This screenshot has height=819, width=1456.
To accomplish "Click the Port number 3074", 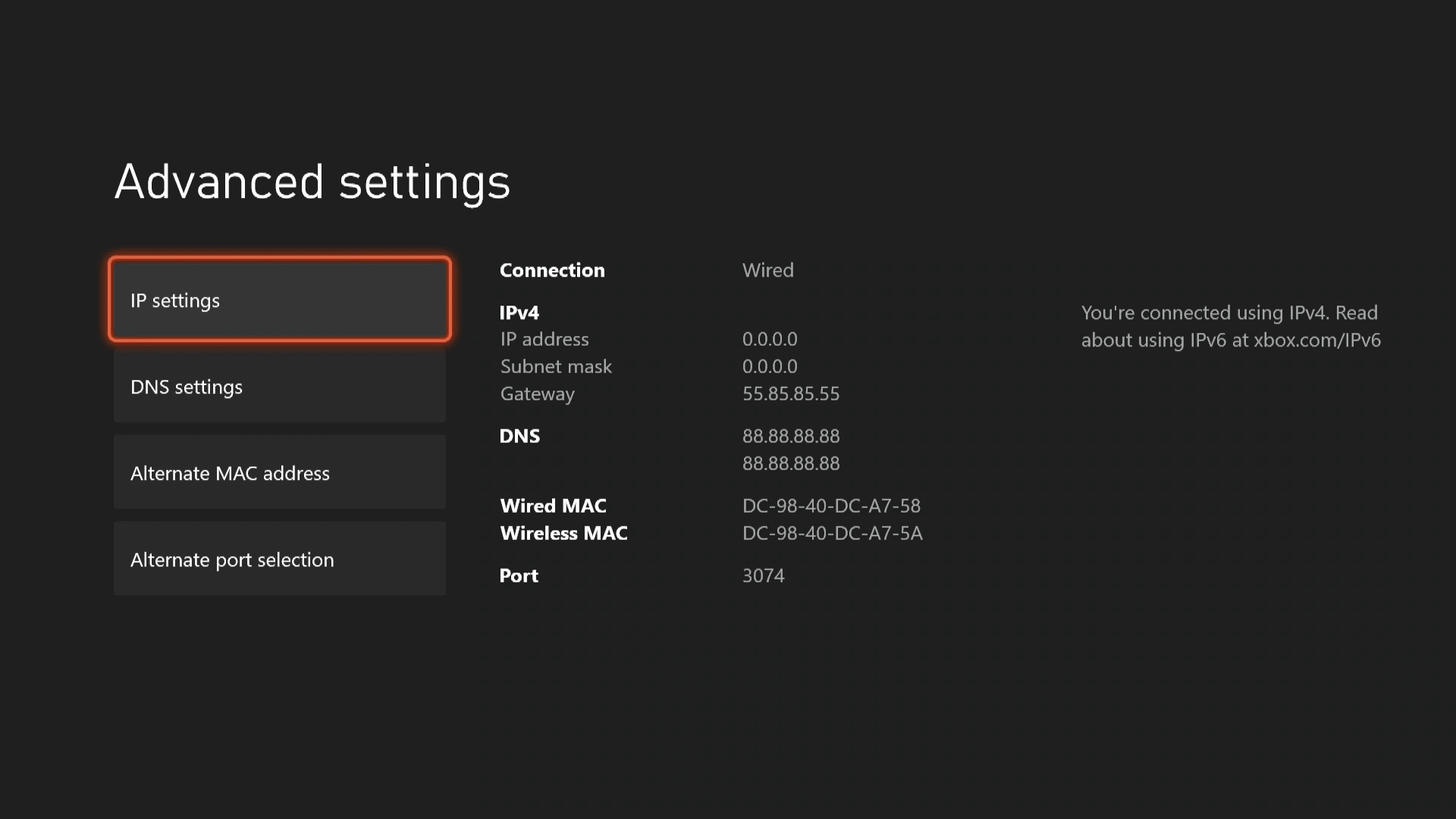I will (x=763, y=576).
